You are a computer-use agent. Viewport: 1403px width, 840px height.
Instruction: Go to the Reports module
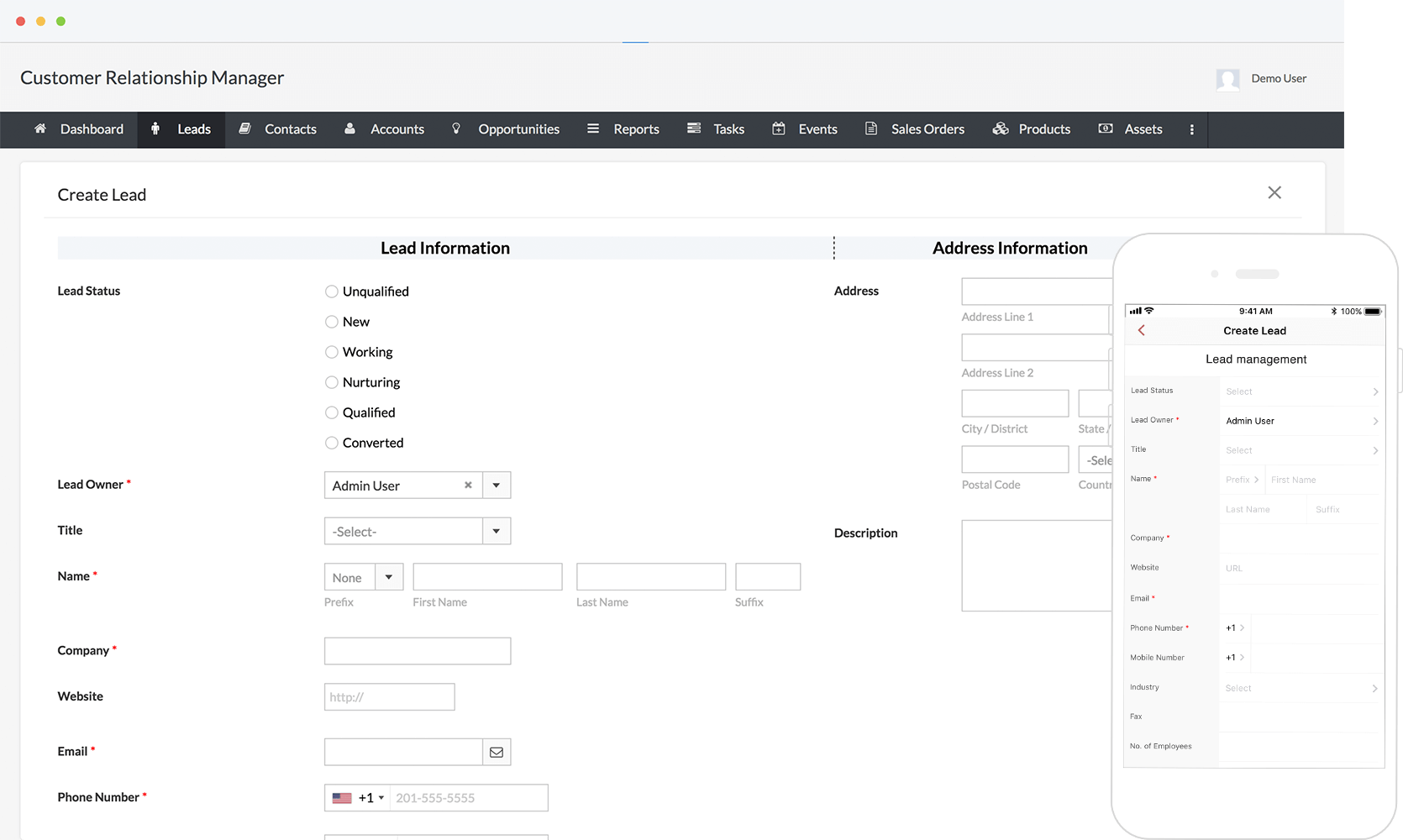pyautogui.click(x=623, y=129)
